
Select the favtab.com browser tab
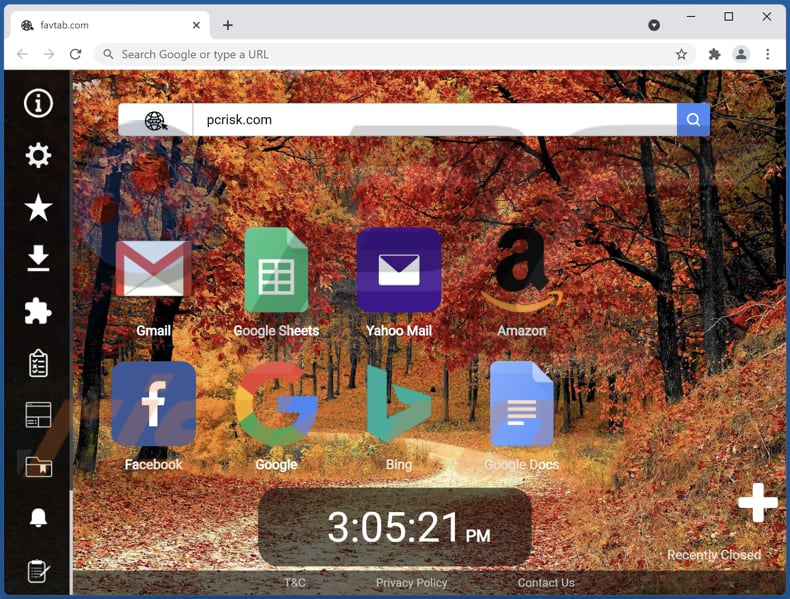coord(108,25)
